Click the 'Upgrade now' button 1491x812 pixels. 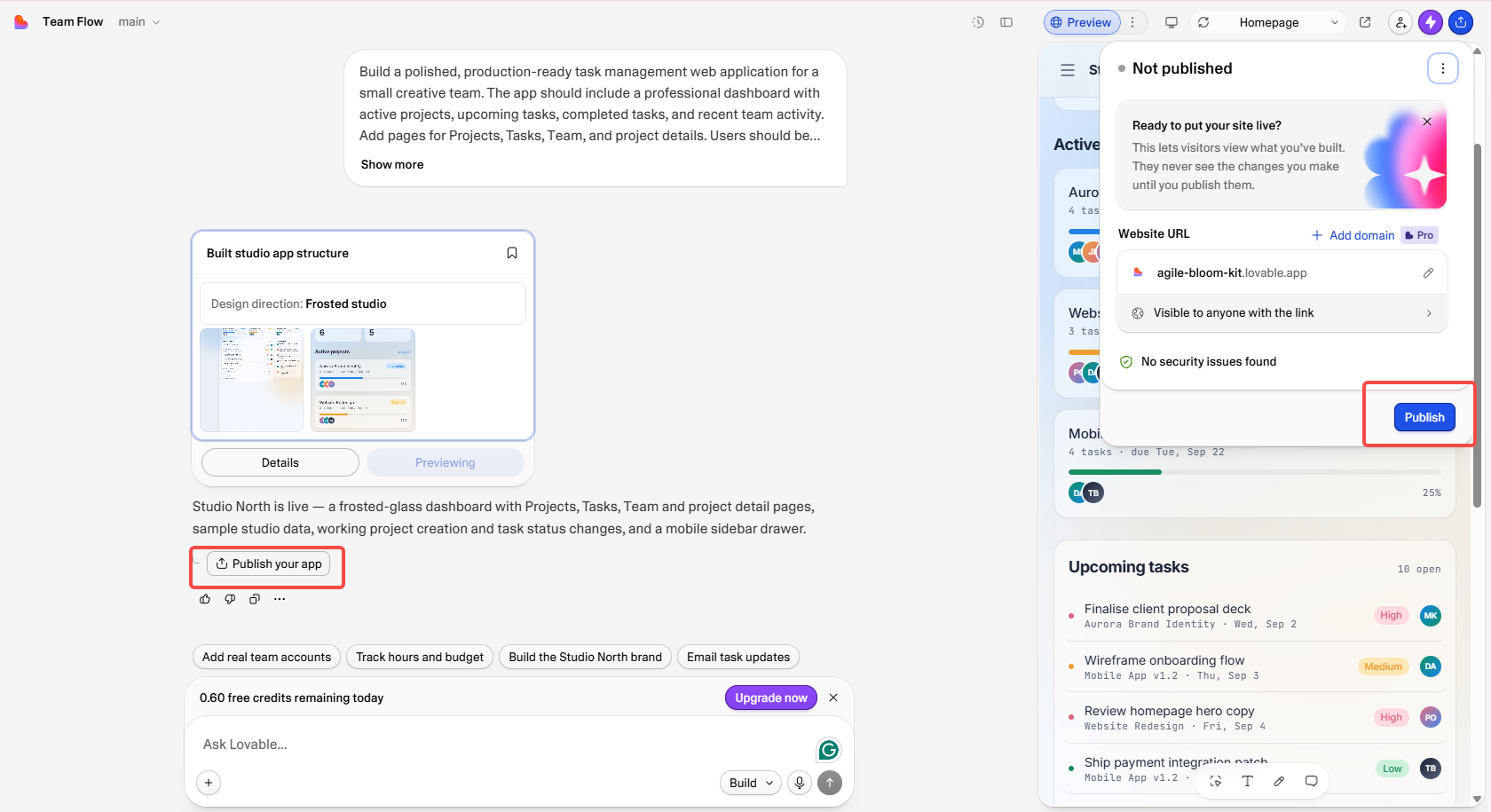tap(771, 698)
